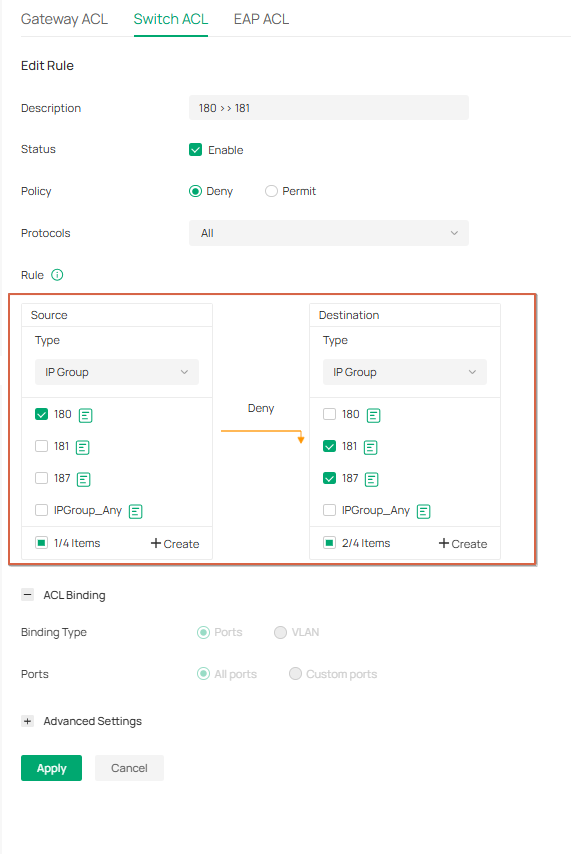The width and height of the screenshot is (571, 854).
Task: Open Source Type IP Group dropdown
Action: tap(117, 373)
